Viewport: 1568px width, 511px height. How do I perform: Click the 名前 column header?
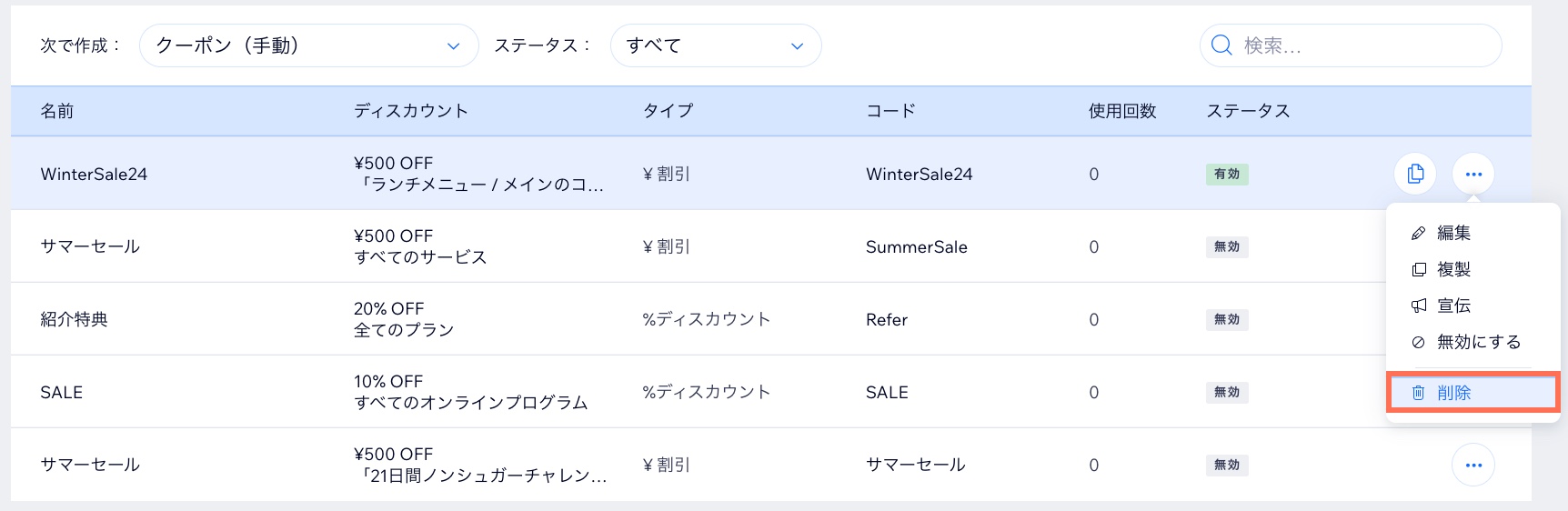click(57, 111)
